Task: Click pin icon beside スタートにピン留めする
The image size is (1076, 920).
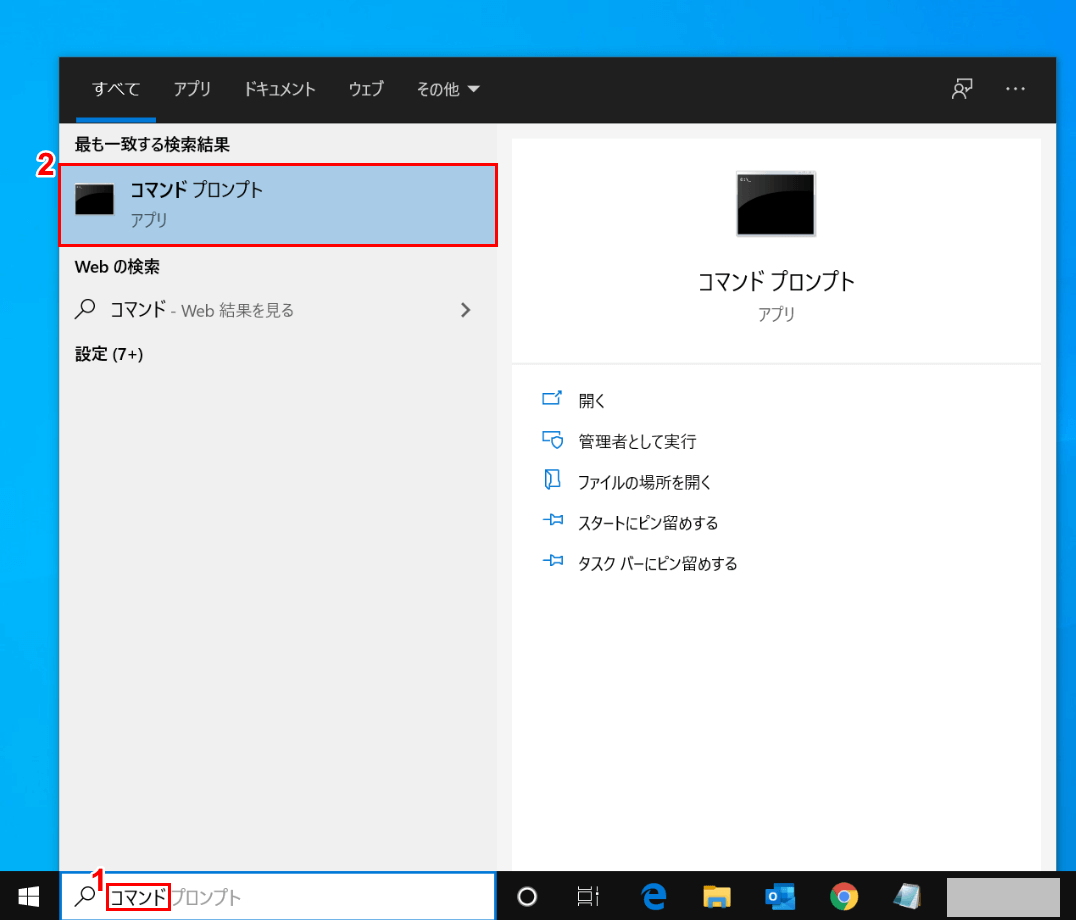Action: [x=552, y=521]
